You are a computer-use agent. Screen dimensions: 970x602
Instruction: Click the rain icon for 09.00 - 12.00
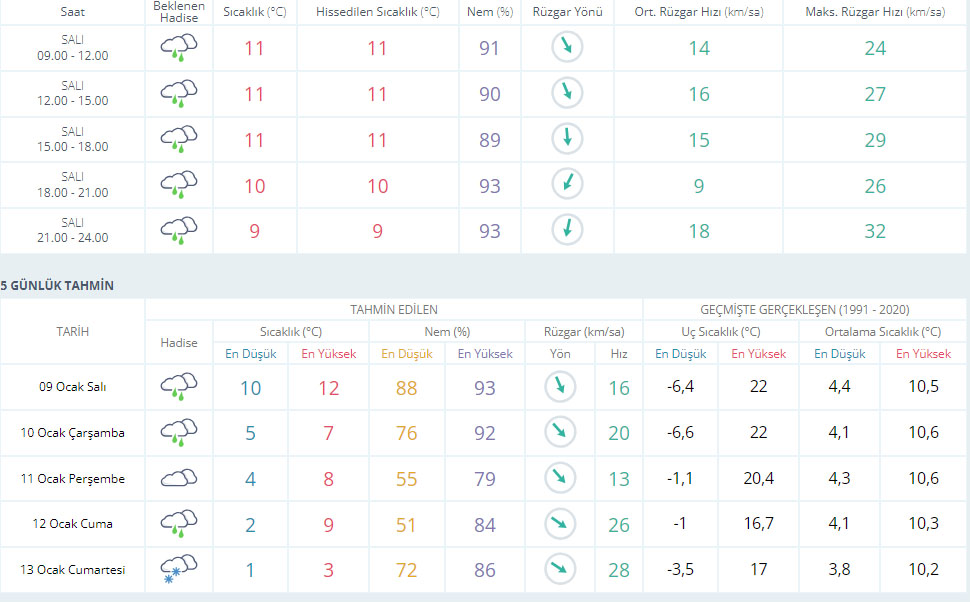coord(179,48)
